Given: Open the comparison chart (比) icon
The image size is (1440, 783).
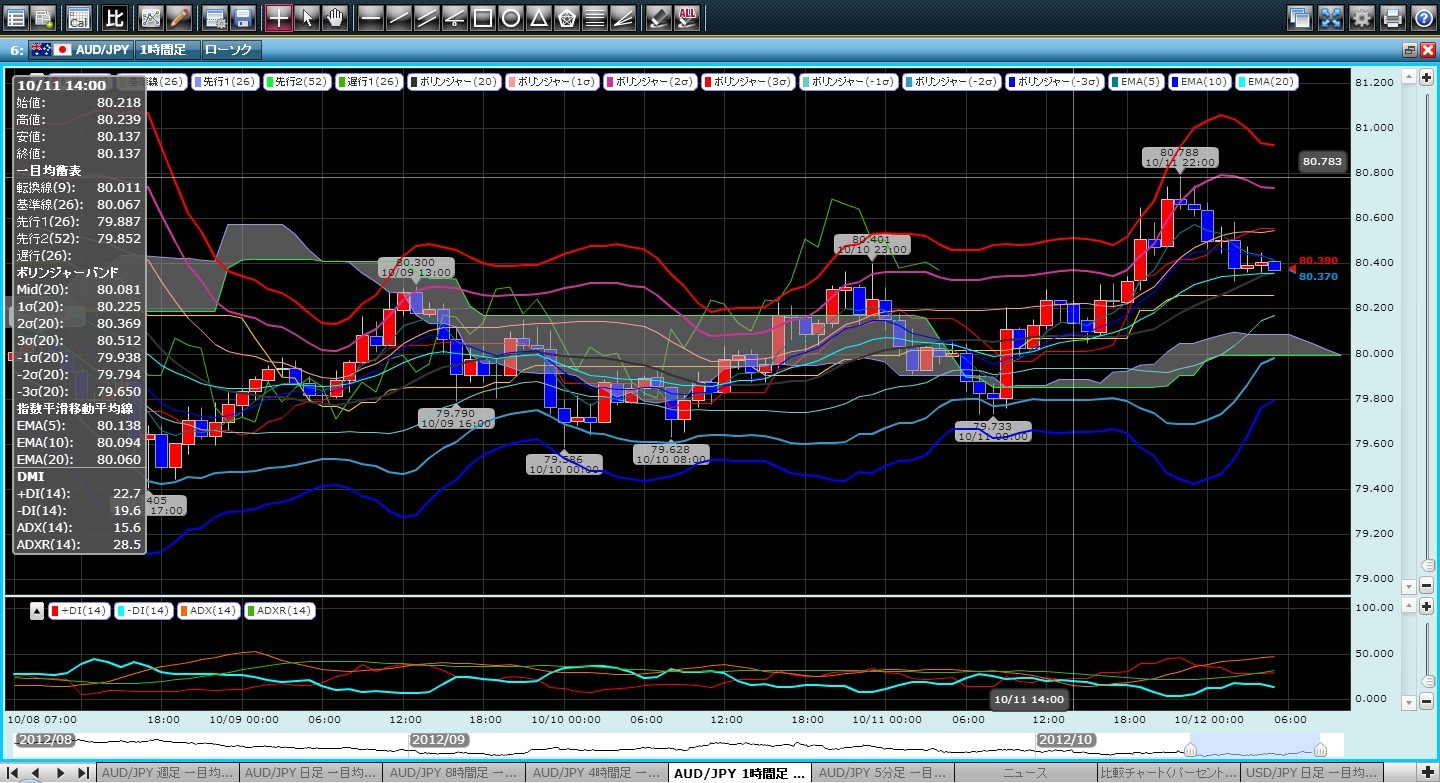Looking at the screenshot, I should pyautogui.click(x=115, y=17).
